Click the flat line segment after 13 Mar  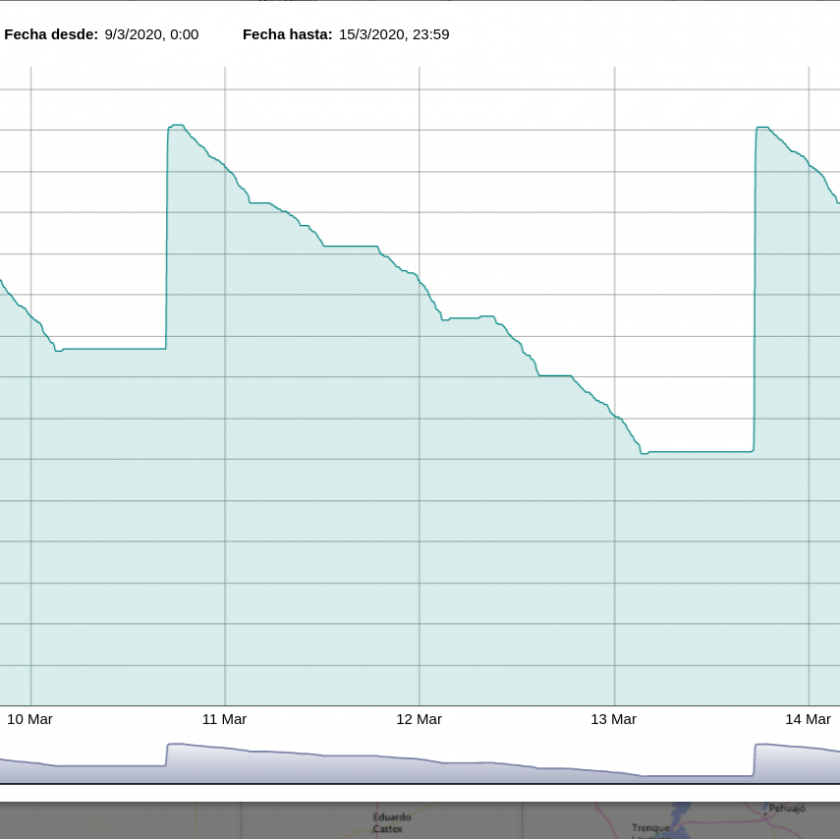click(x=700, y=452)
